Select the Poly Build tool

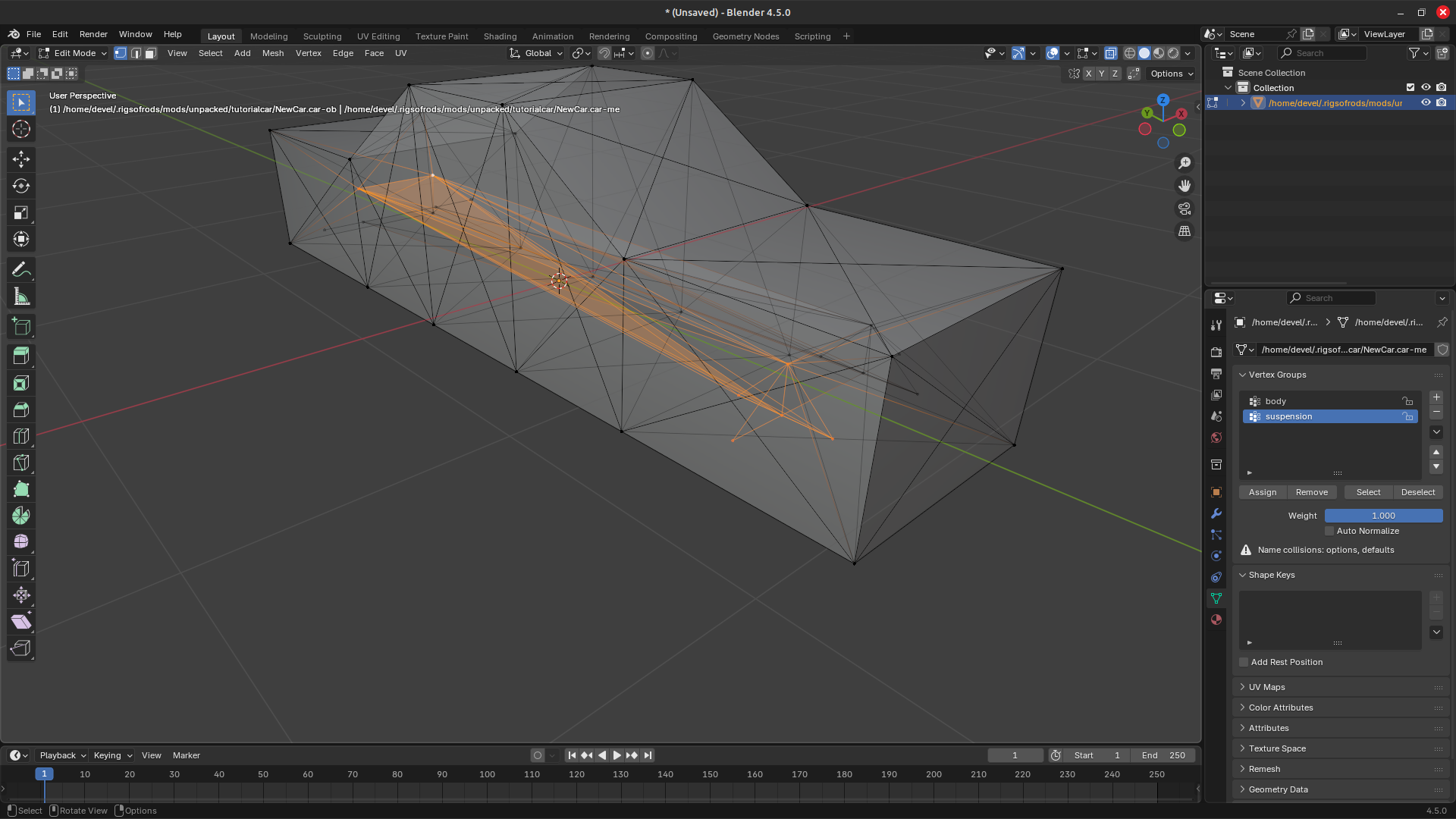(21, 489)
